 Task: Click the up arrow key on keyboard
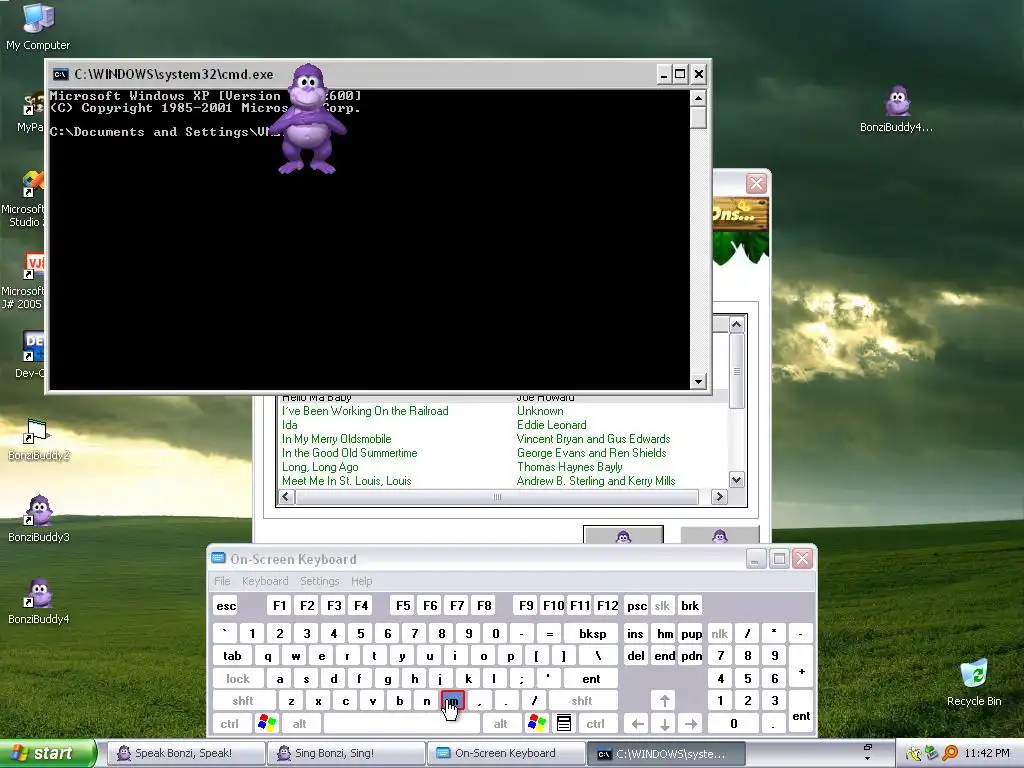pyautogui.click(x=664, y=701)
